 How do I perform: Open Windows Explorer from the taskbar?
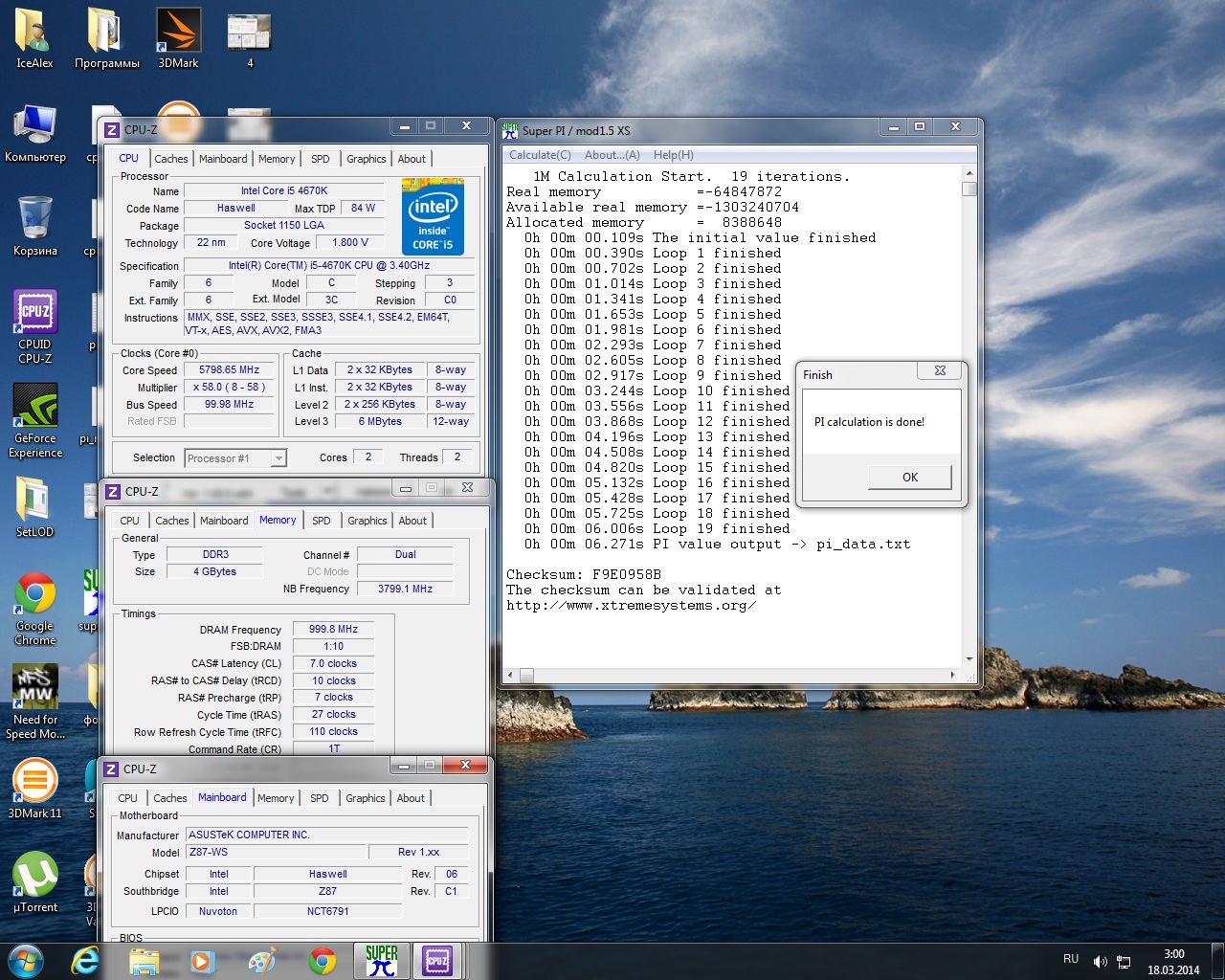point(145,961)
